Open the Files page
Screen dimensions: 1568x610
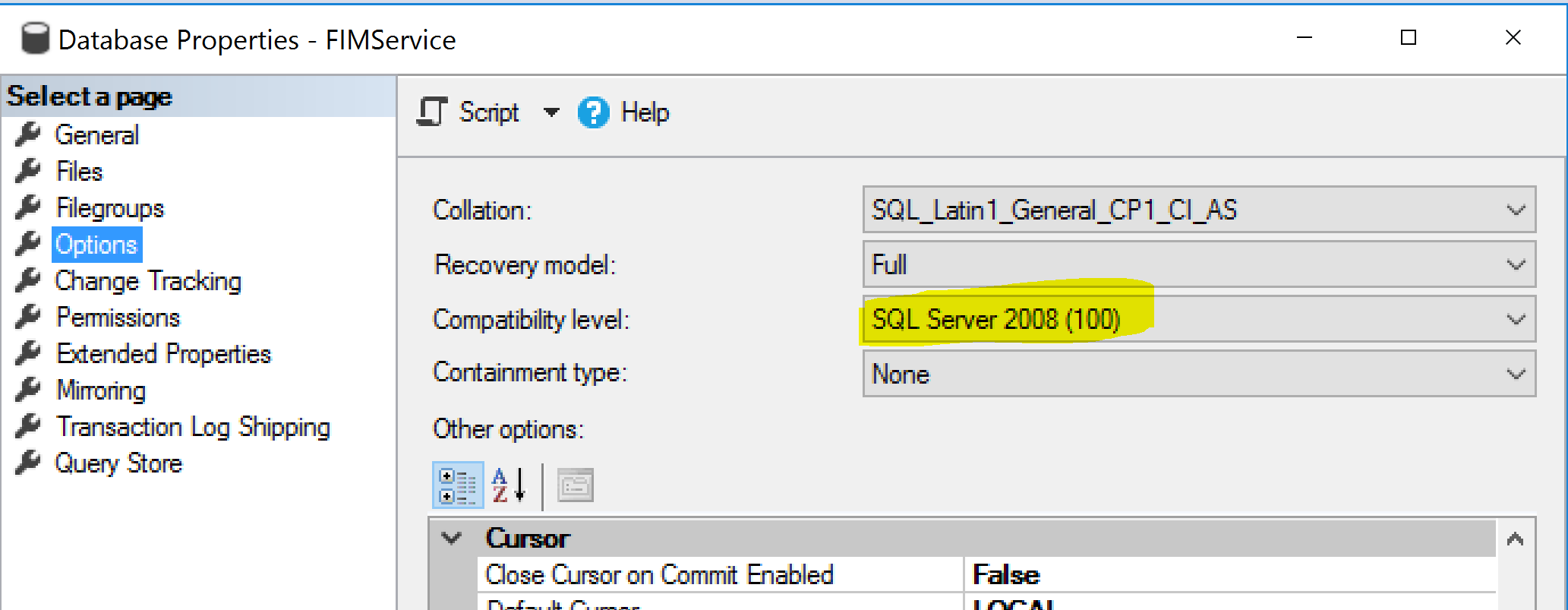point(79,172)
